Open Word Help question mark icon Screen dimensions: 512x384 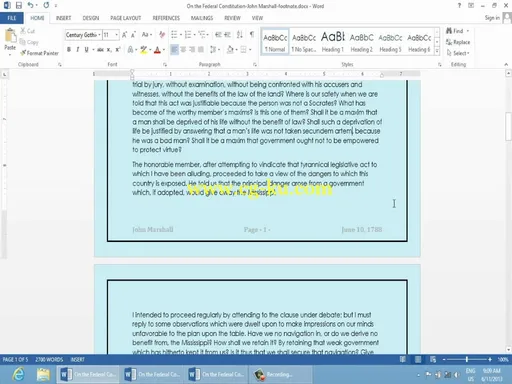click(459, 5)
